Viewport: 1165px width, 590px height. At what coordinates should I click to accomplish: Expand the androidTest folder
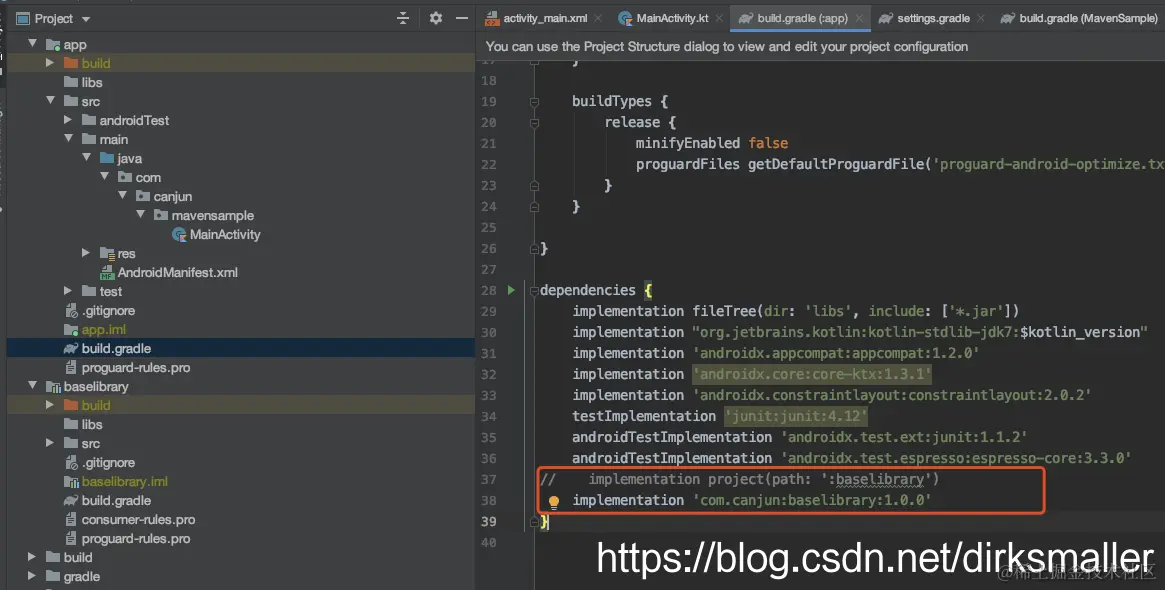[68, 120]
